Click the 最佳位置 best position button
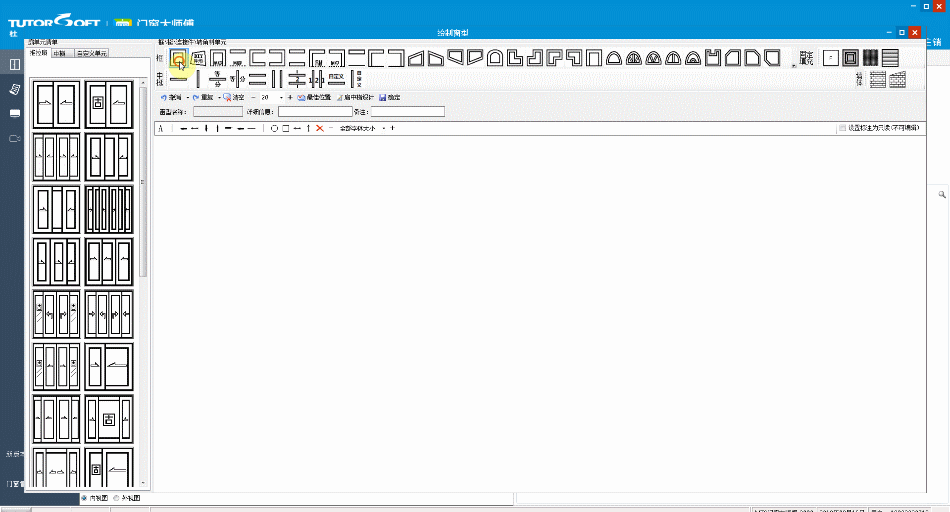Screen dimensions: 950x512 (314, 98)
